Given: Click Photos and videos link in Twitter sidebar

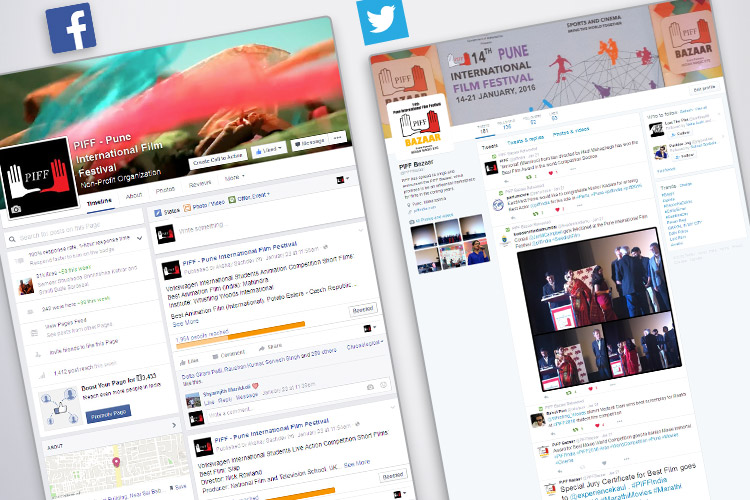Looking at the screenshot, I should [x=431, y=218].
